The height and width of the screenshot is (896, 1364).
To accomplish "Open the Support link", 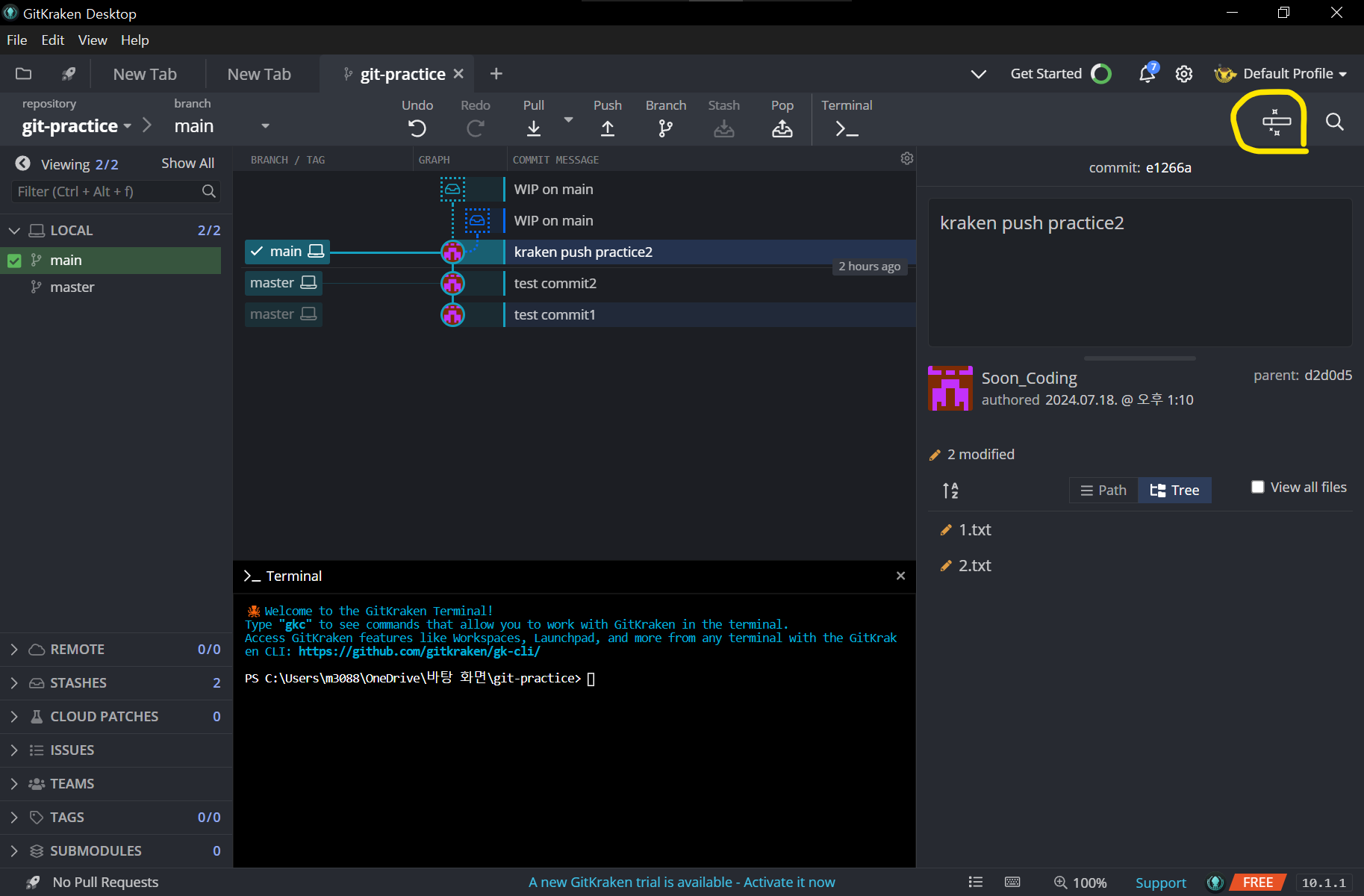I will (x=1160, y=883).
